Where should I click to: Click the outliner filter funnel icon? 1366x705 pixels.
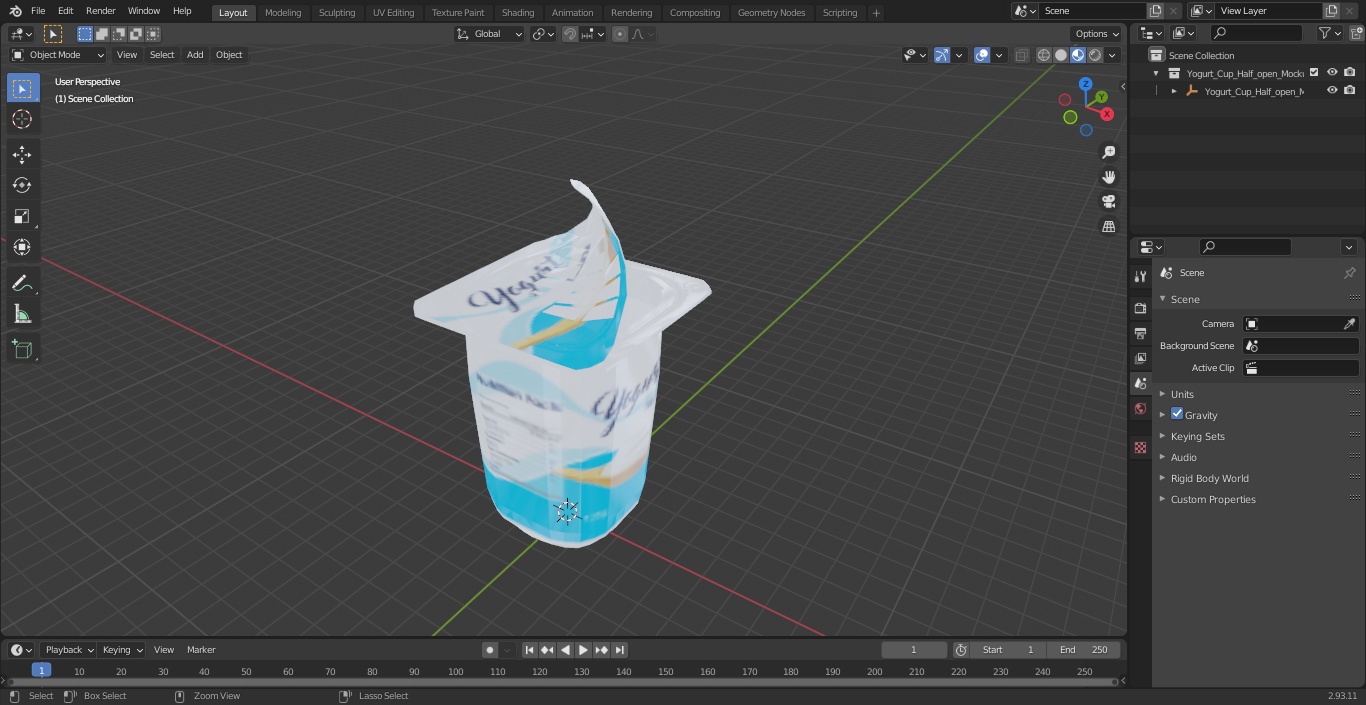[1325, 33]
